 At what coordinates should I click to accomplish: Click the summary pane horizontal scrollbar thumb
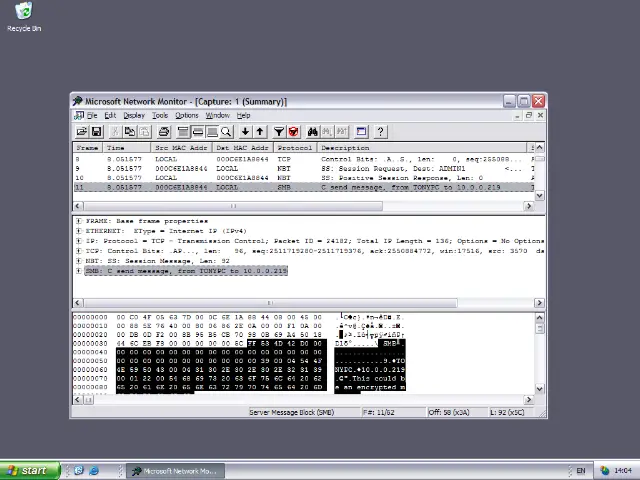[233, 206]
